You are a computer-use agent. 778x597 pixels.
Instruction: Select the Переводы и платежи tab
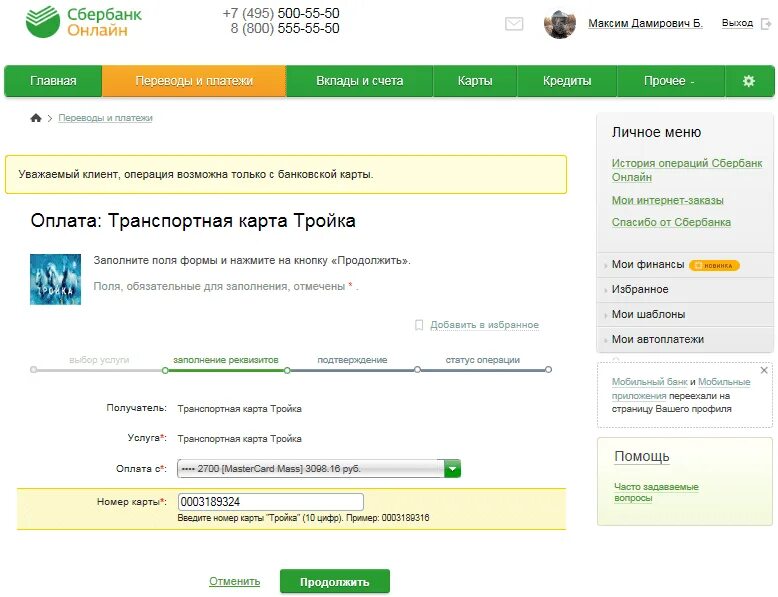[194, 81]
